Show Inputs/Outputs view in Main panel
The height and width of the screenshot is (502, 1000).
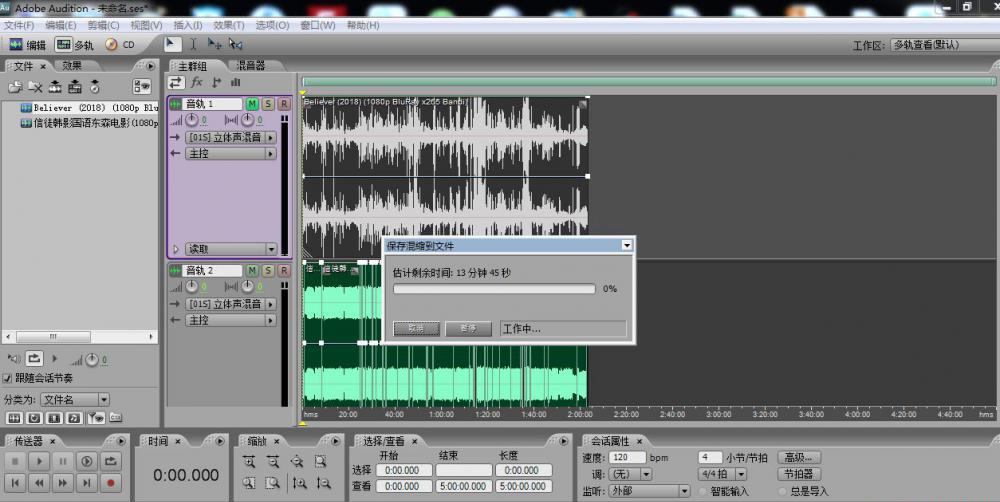[176, 82]
